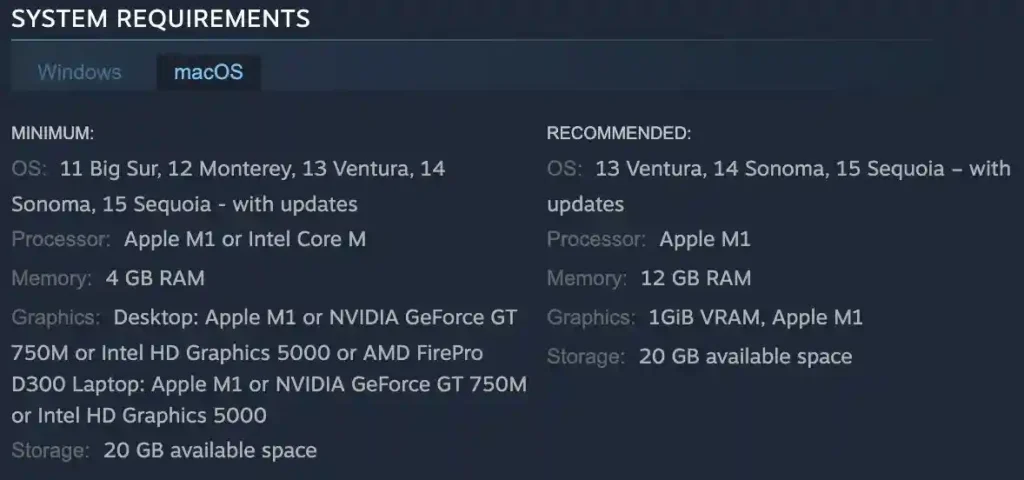Click the Processor label under Recommended
1024x480 pixels.
pyautogui.click(x=597, y=240)
